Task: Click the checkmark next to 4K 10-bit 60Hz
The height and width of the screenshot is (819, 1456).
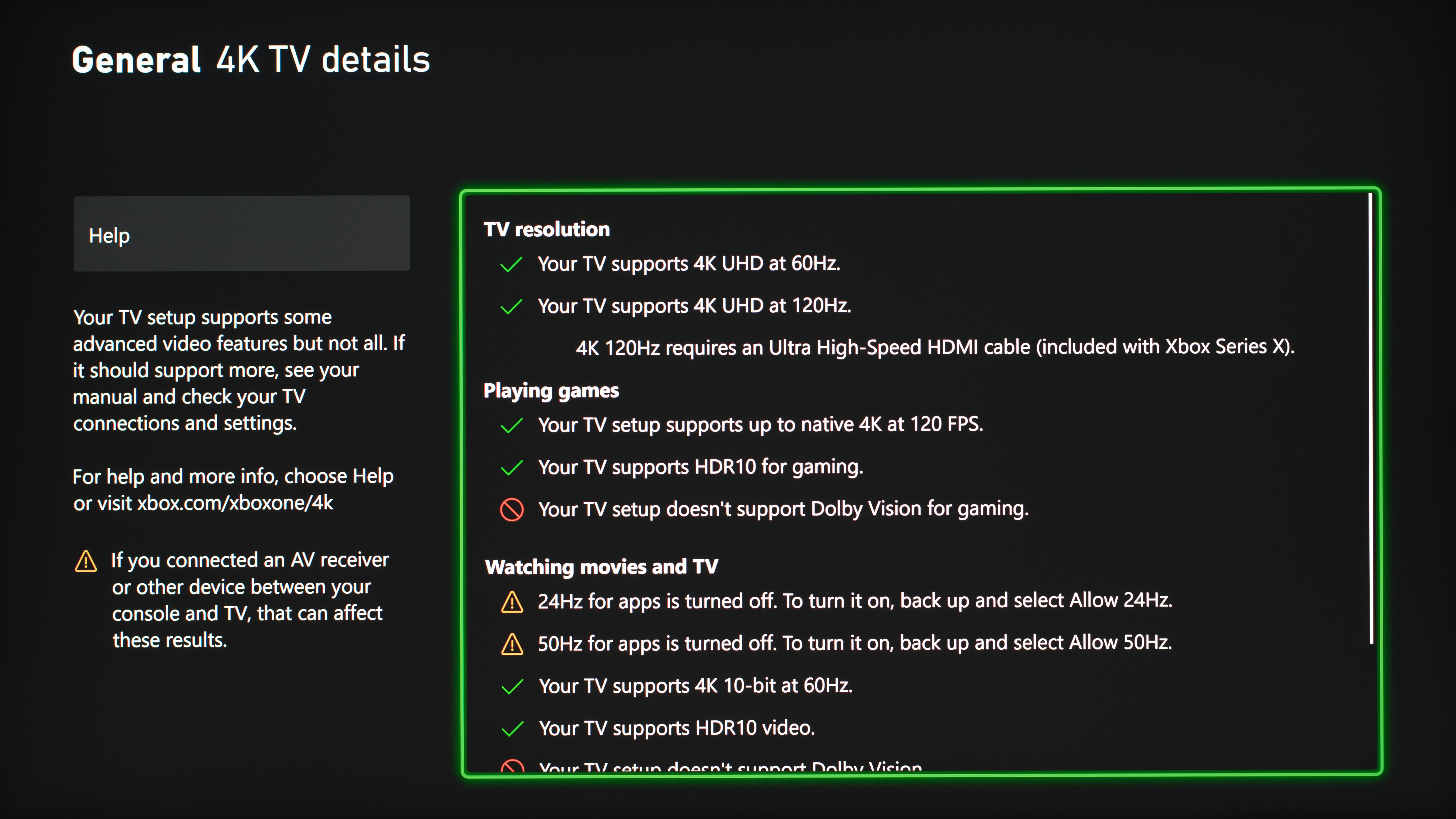Action: coord(512,687)
